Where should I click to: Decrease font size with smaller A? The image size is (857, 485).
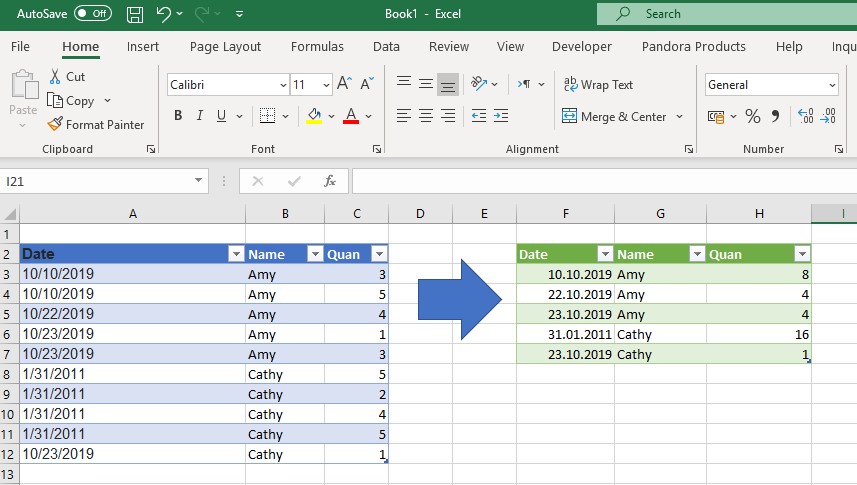click(366, 84)
